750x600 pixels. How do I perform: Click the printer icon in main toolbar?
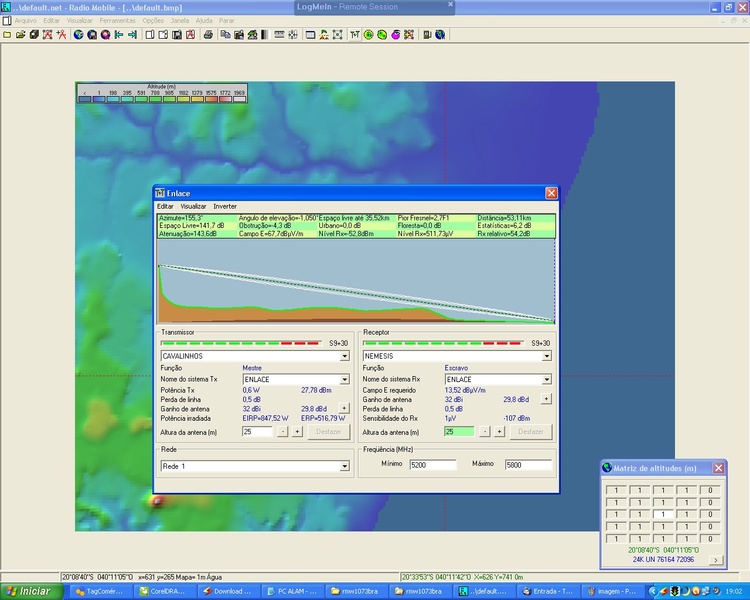pos(208,34)
